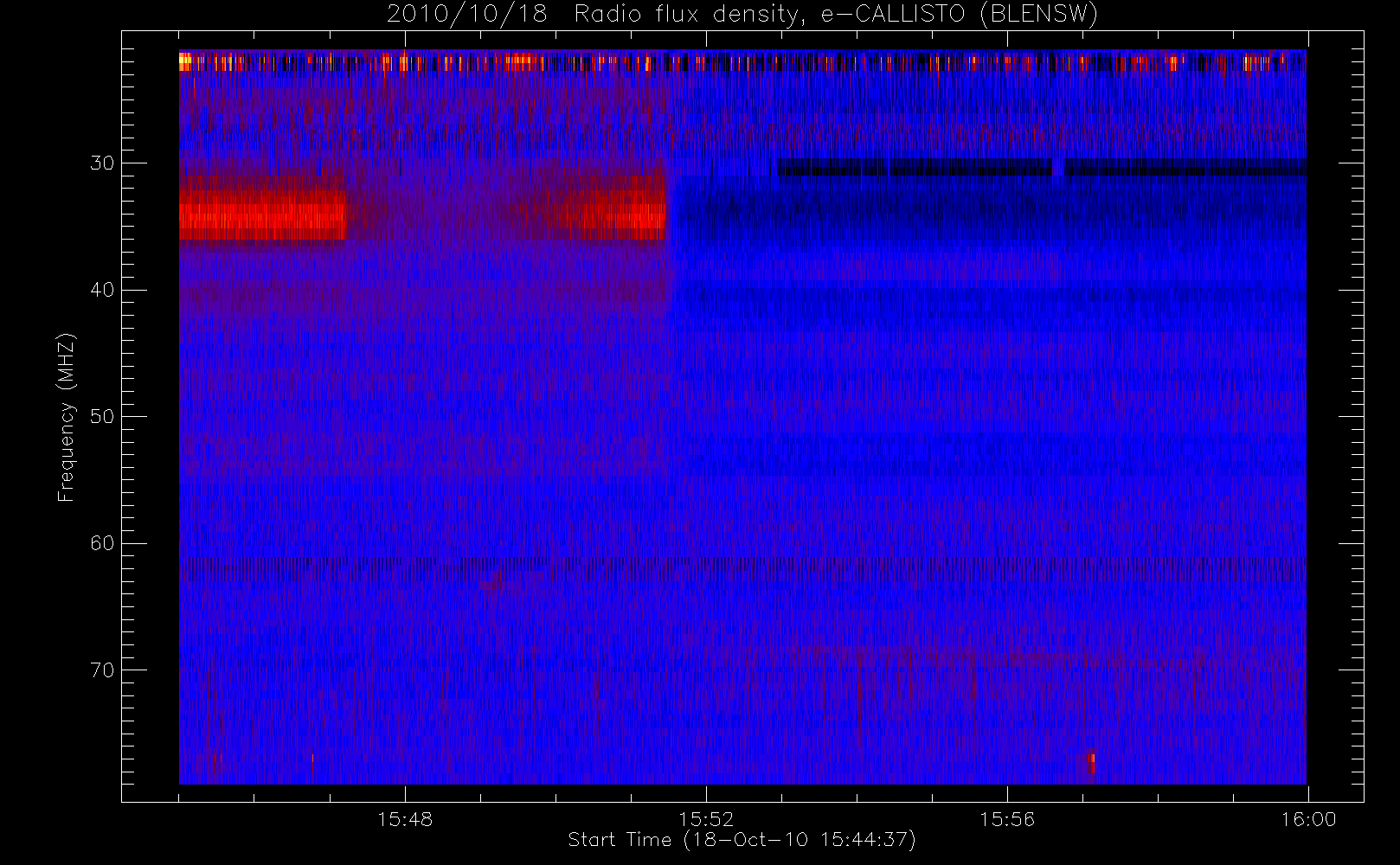Click the first bright red burst near 35 MHz
Viewport: 1400px width, 865px height.
click(262, 216)
